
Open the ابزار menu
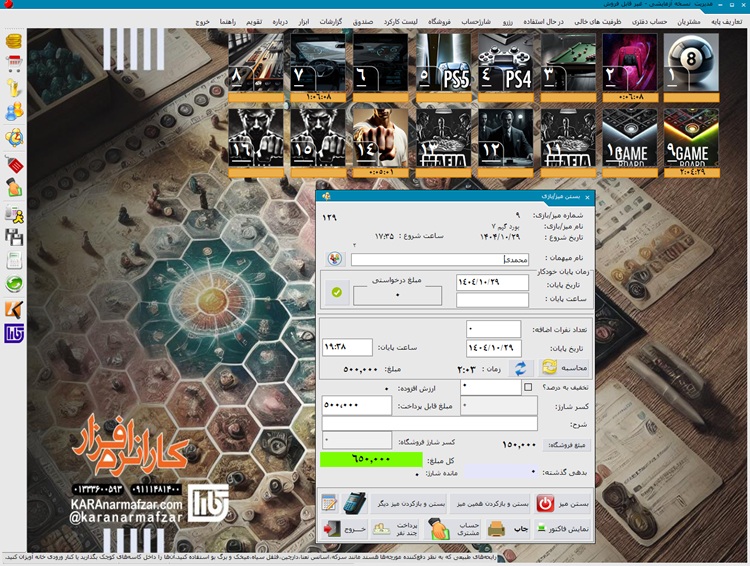tap(304, 22)
